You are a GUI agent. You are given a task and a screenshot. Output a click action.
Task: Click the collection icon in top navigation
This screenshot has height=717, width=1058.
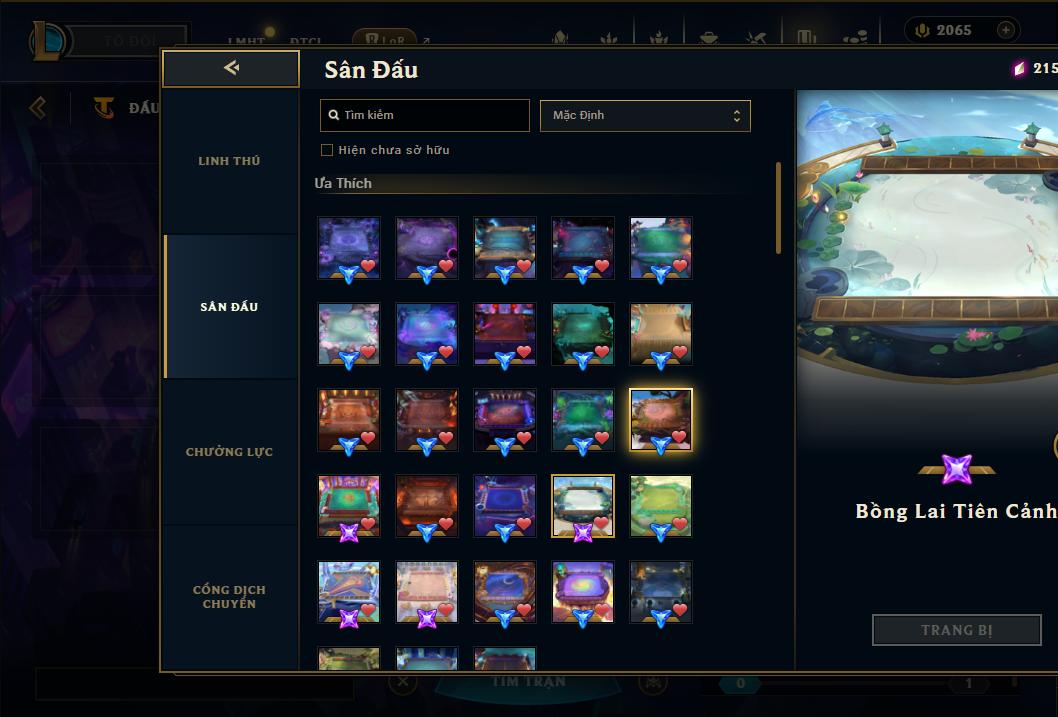806,37
